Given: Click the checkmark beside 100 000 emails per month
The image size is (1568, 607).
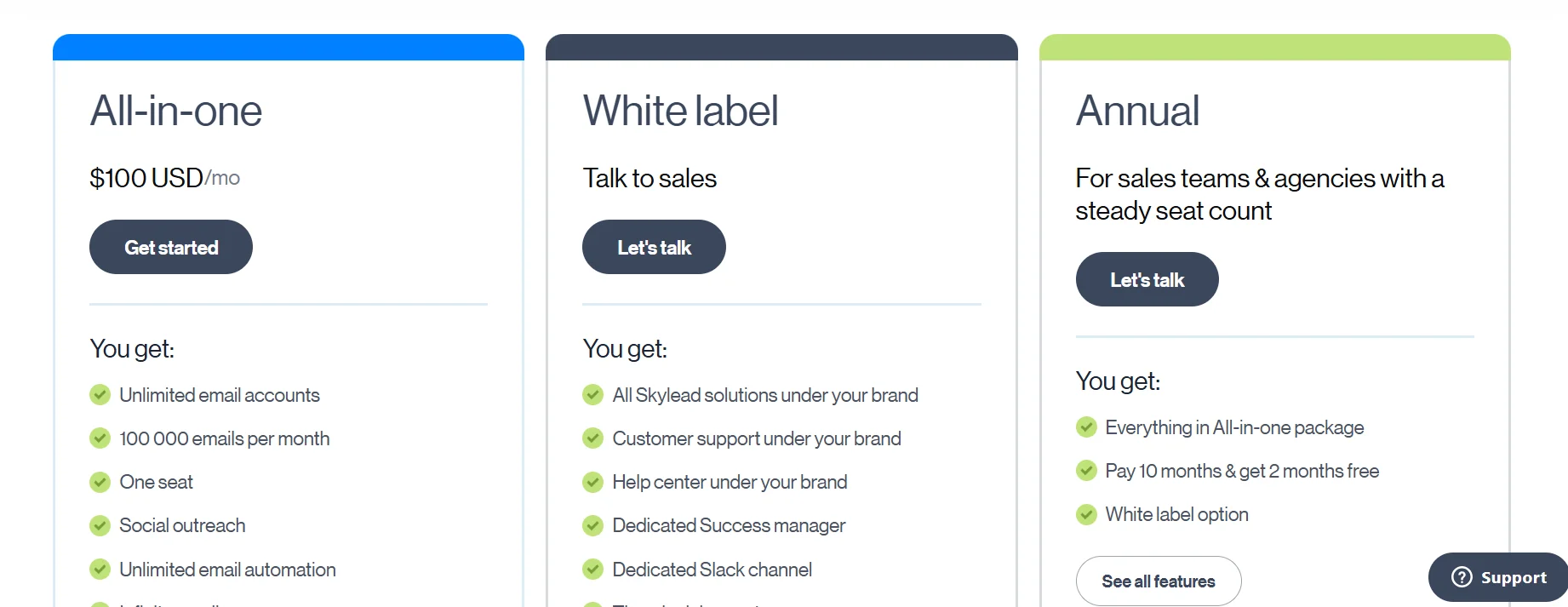Looking at the screenshot, I should (100, 438).
